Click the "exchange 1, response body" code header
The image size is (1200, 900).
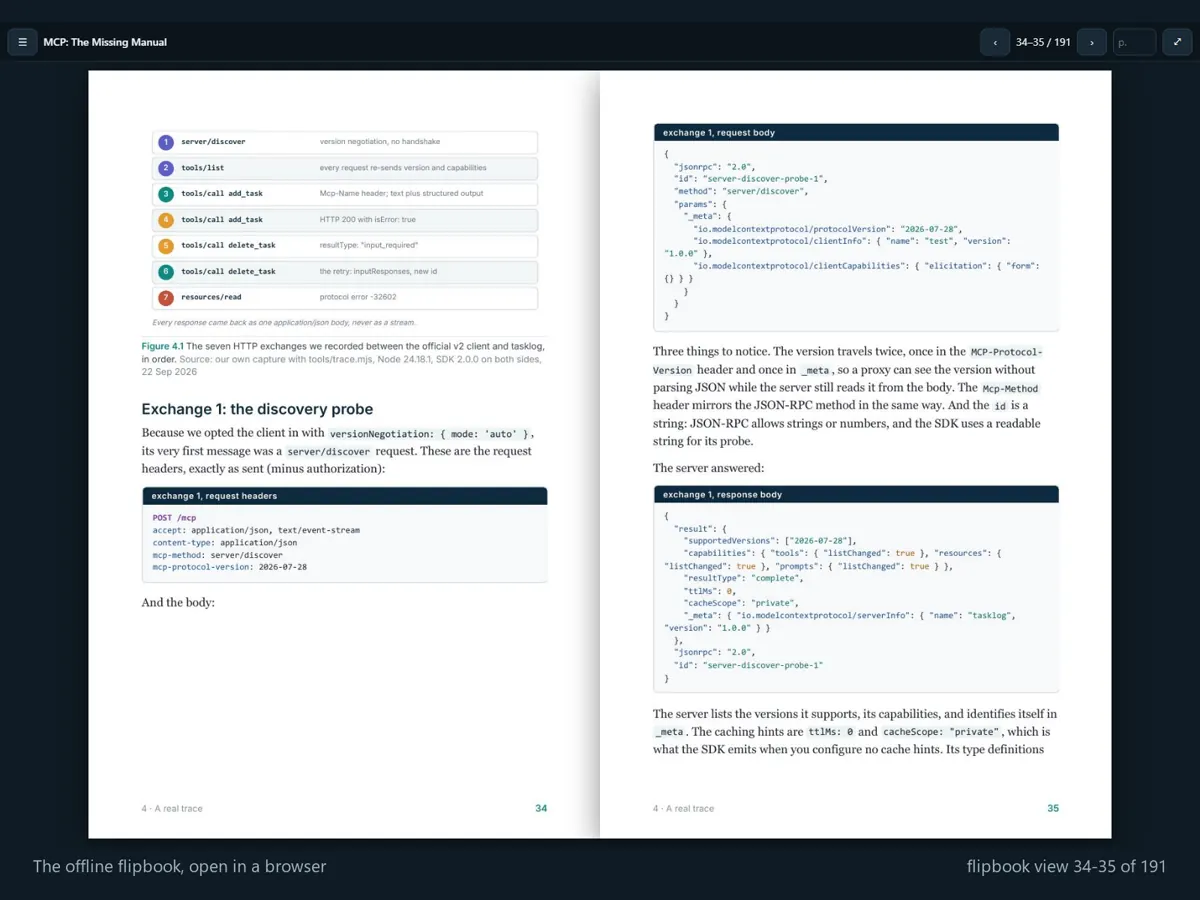(856, 495)
